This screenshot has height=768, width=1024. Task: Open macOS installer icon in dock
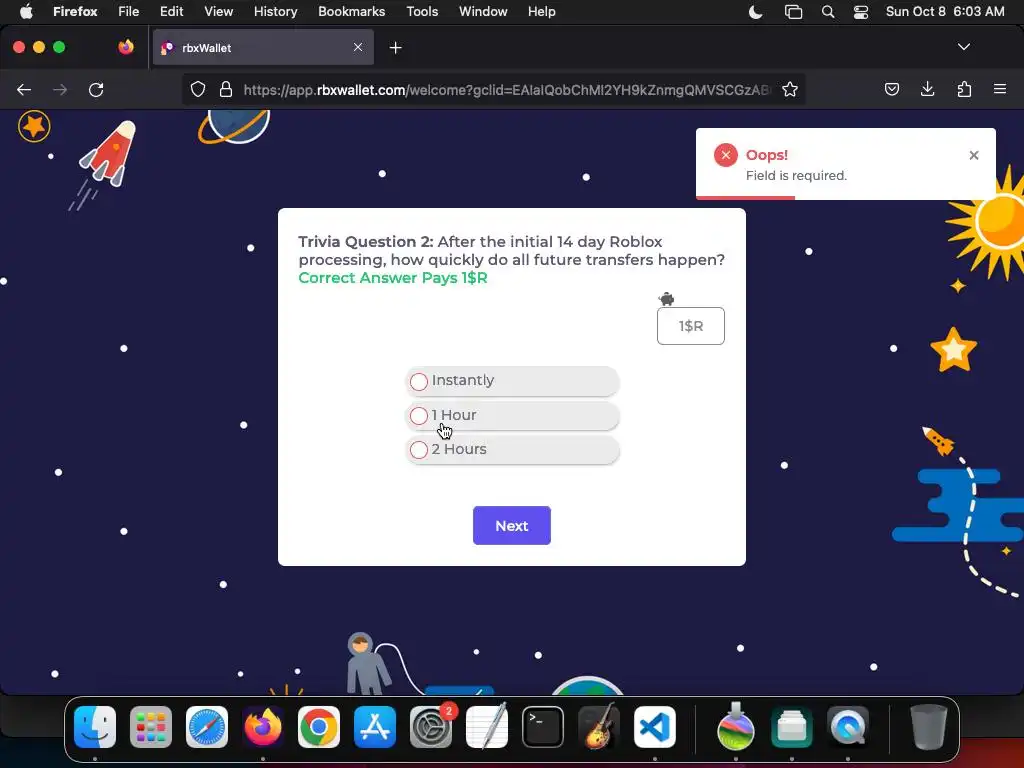pos(736,727)
